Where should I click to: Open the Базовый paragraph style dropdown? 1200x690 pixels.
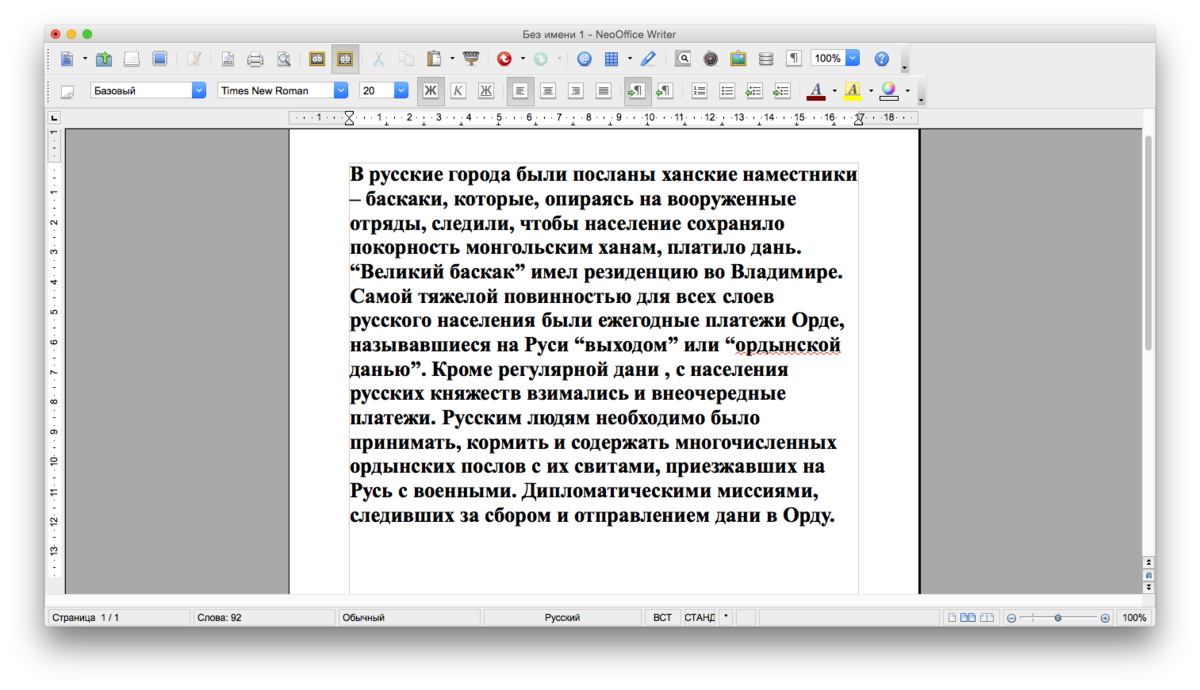pyautogui.click(x=198, y=91)
